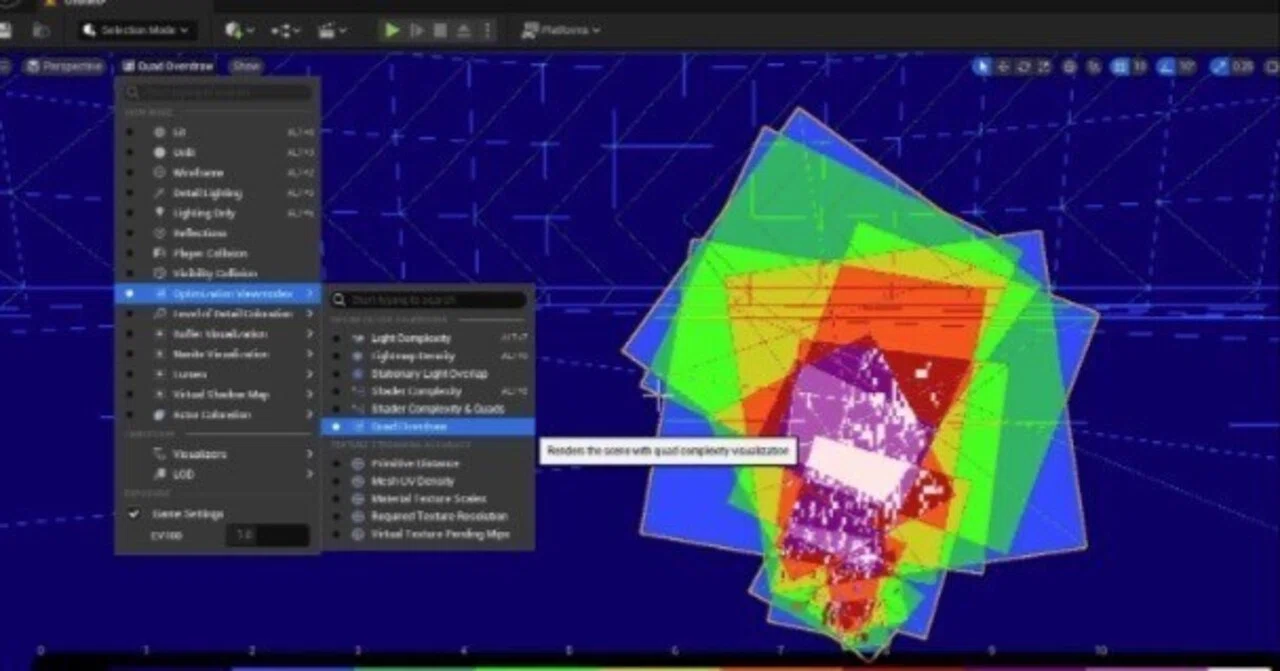Expand the Actor Coloration submenu
This screenshot has width=1280, height=671.
point(217,414)
